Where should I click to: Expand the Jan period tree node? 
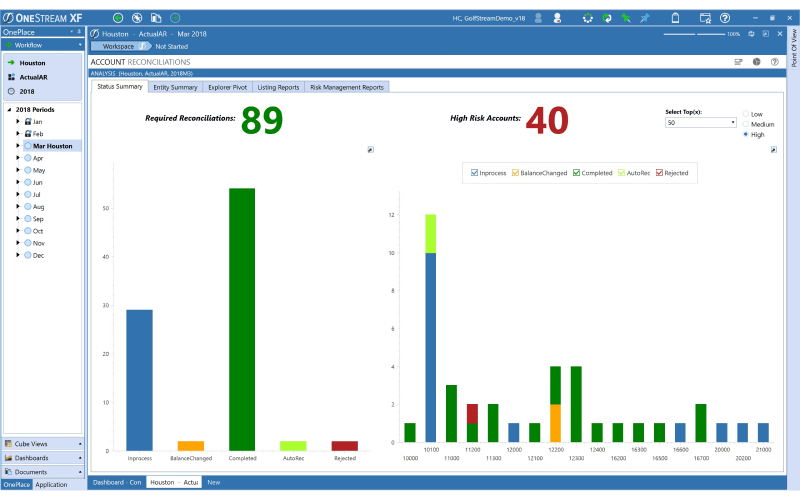coord(18,121)
